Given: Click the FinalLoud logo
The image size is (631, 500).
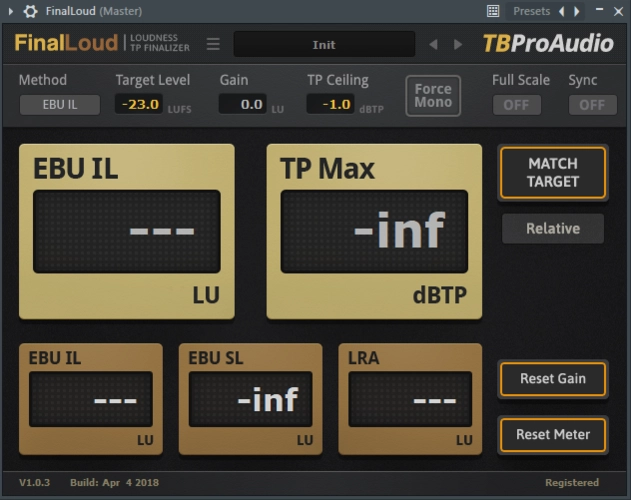Looking at the screenshot, I should [66, 43].
